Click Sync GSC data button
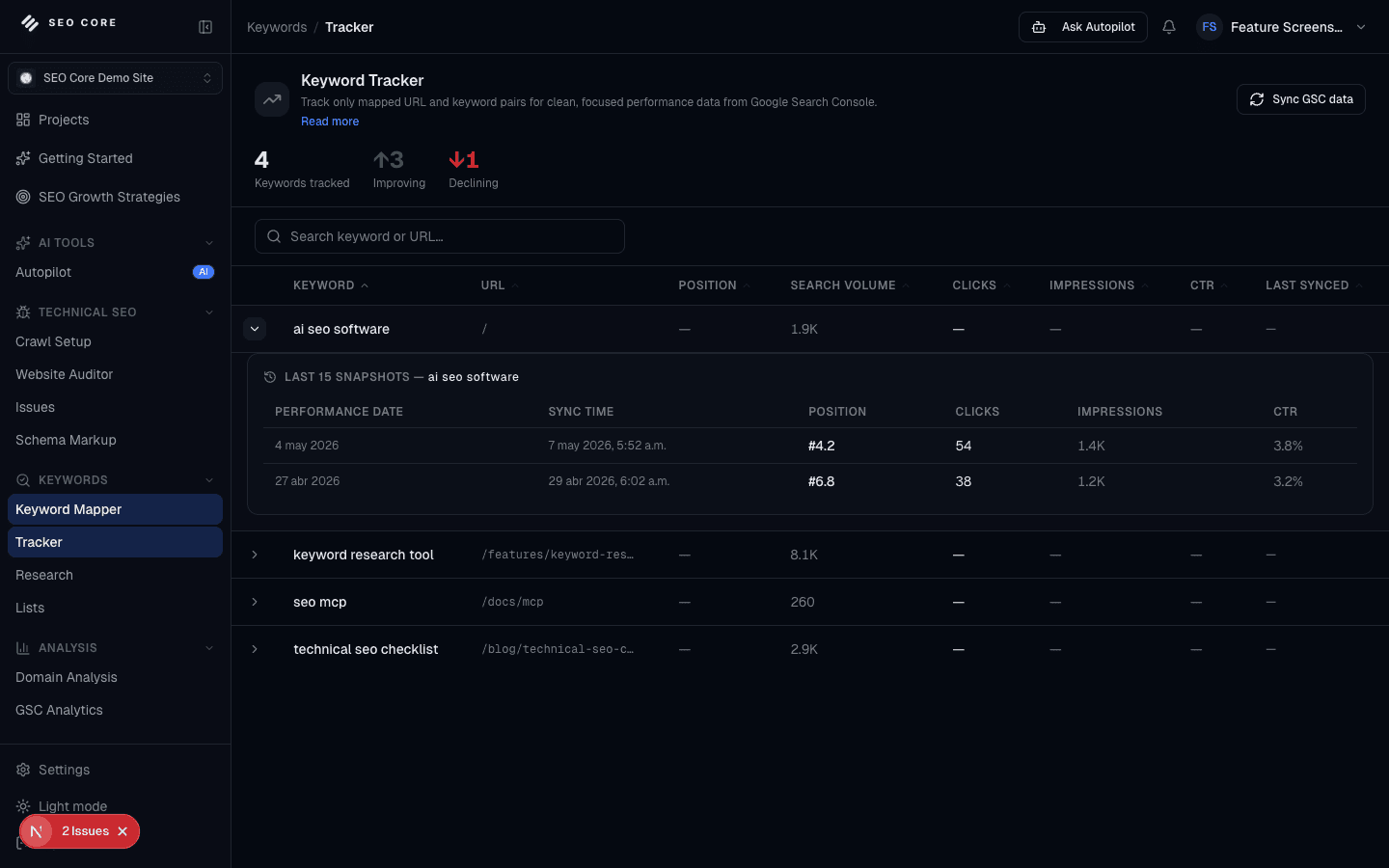This screenshot has width=1389, height=868. point(1300,99)
